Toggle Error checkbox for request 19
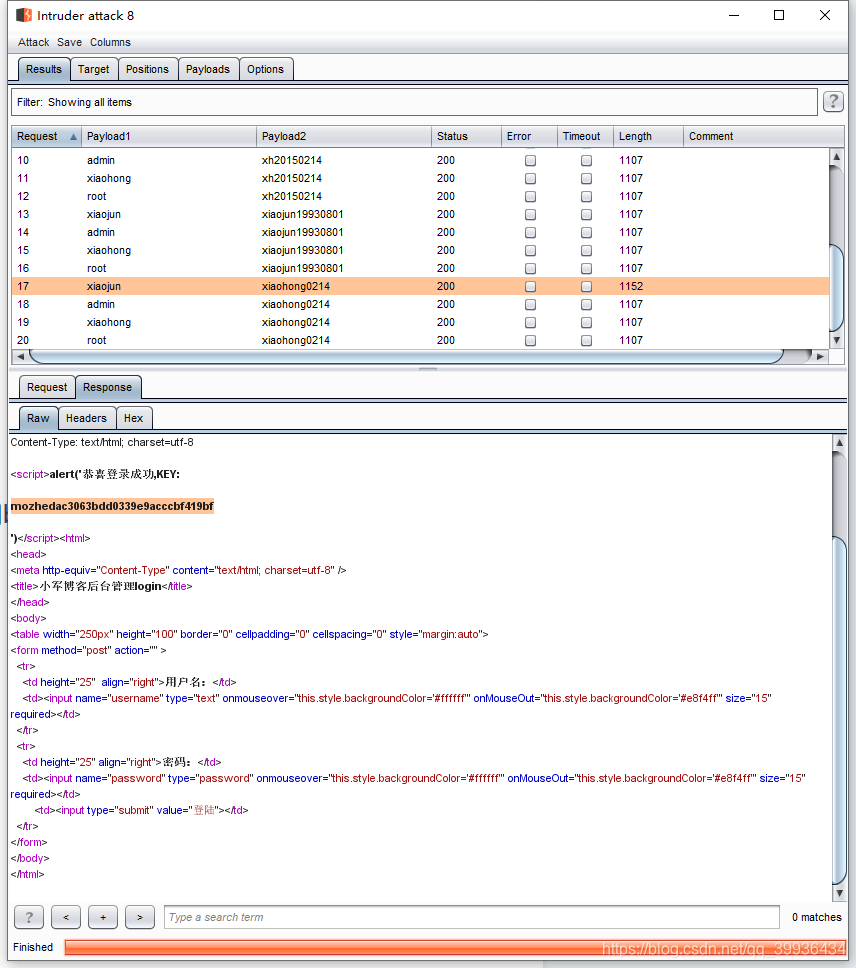856x968 pixels. pos(530,322)
